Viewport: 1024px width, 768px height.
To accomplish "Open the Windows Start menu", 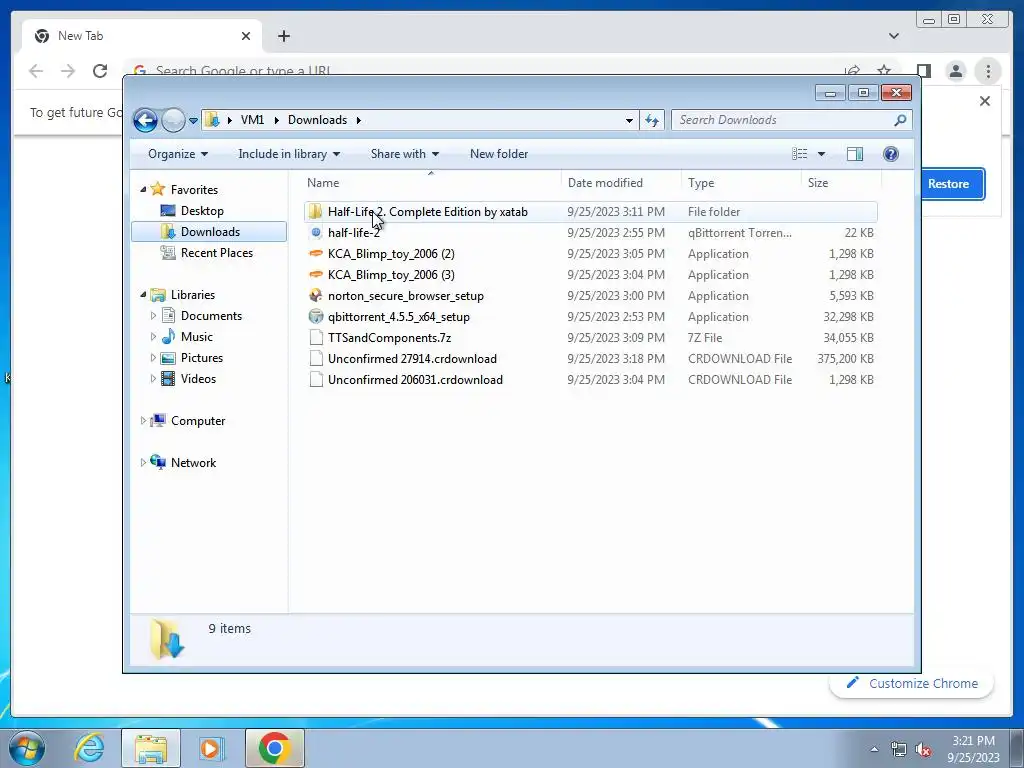I will pyautogui.click(x=27, y=748).
